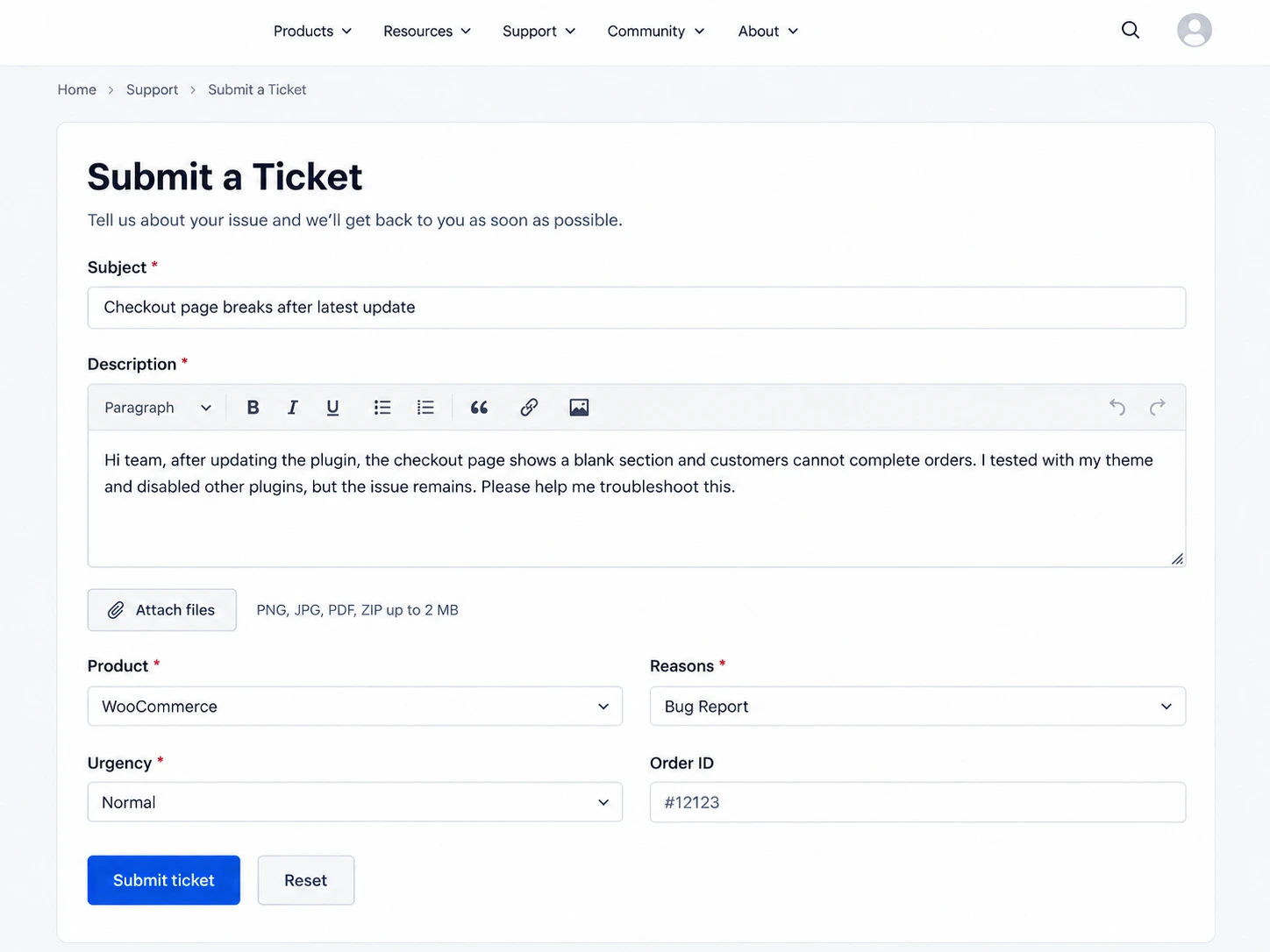Go to Home via breadcrumb
This screenshot has height=952, width=1270.
77,89
